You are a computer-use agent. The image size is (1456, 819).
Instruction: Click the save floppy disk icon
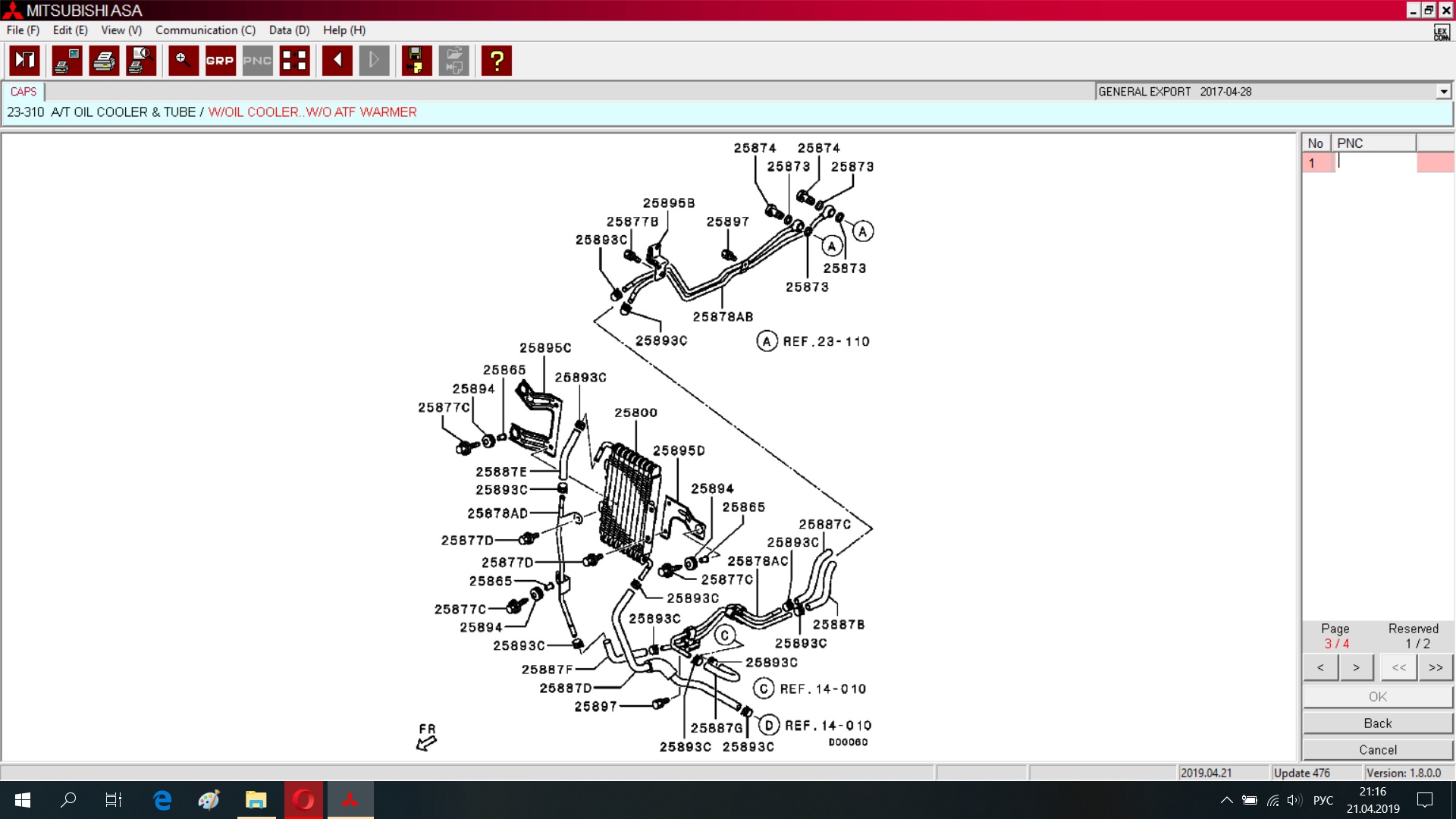(416, 61)
